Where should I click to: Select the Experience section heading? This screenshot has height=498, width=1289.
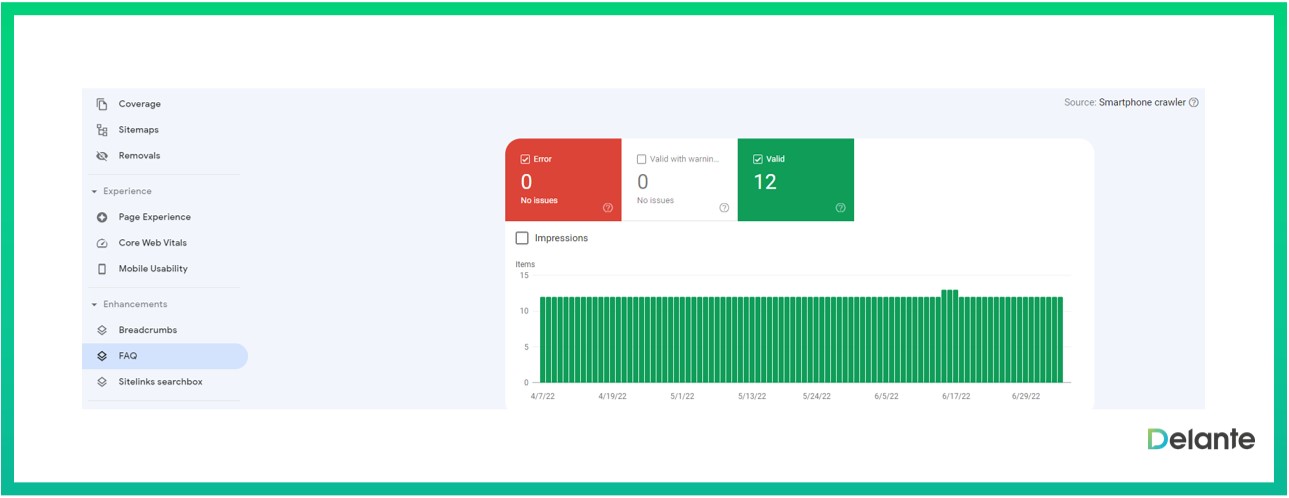(128, 191)
